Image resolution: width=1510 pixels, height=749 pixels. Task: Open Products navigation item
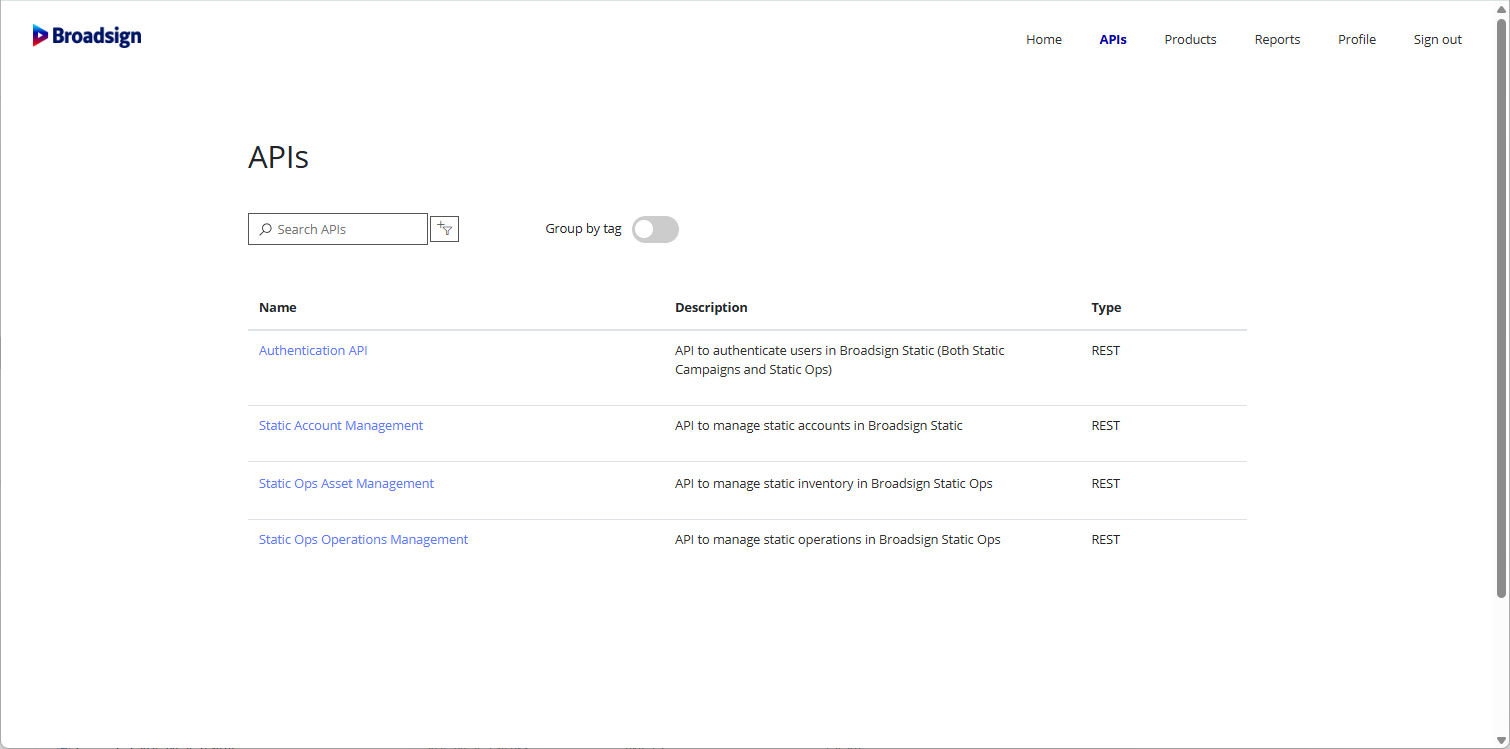coord(1190,40)
